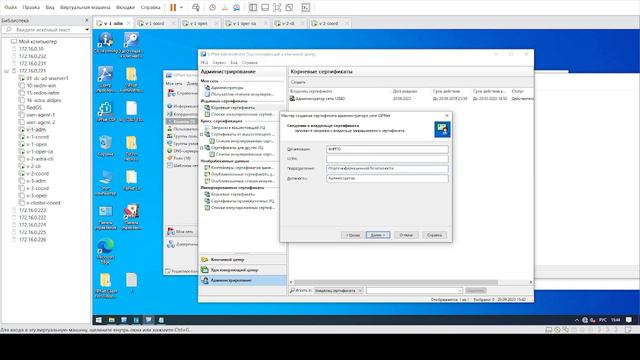Click the empty second field in the wizard
The width and height of the screenshot is (640, 360).
[x=387, y=159]
